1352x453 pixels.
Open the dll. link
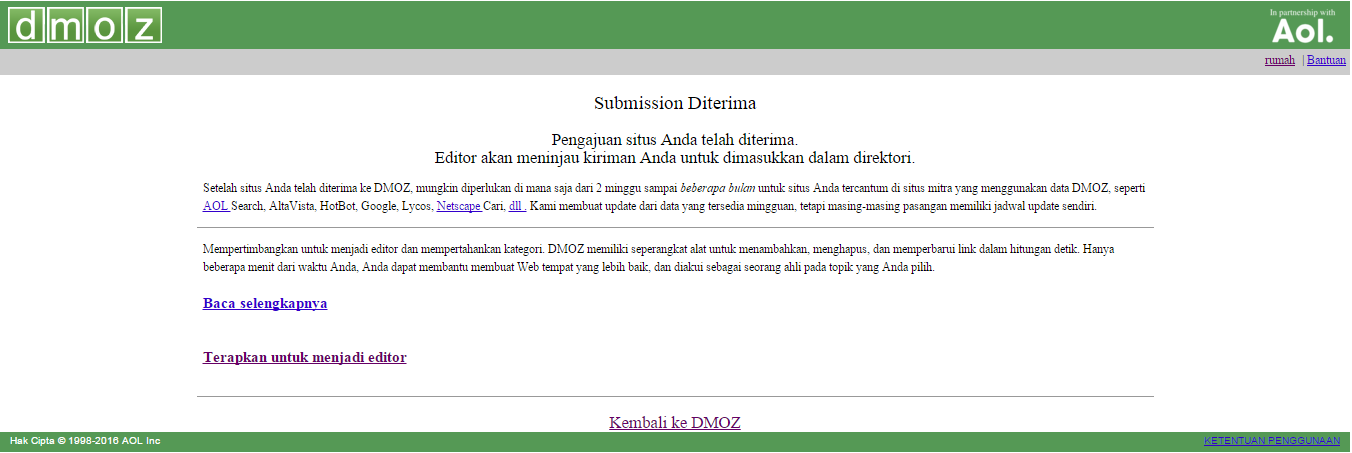(517, 206)
